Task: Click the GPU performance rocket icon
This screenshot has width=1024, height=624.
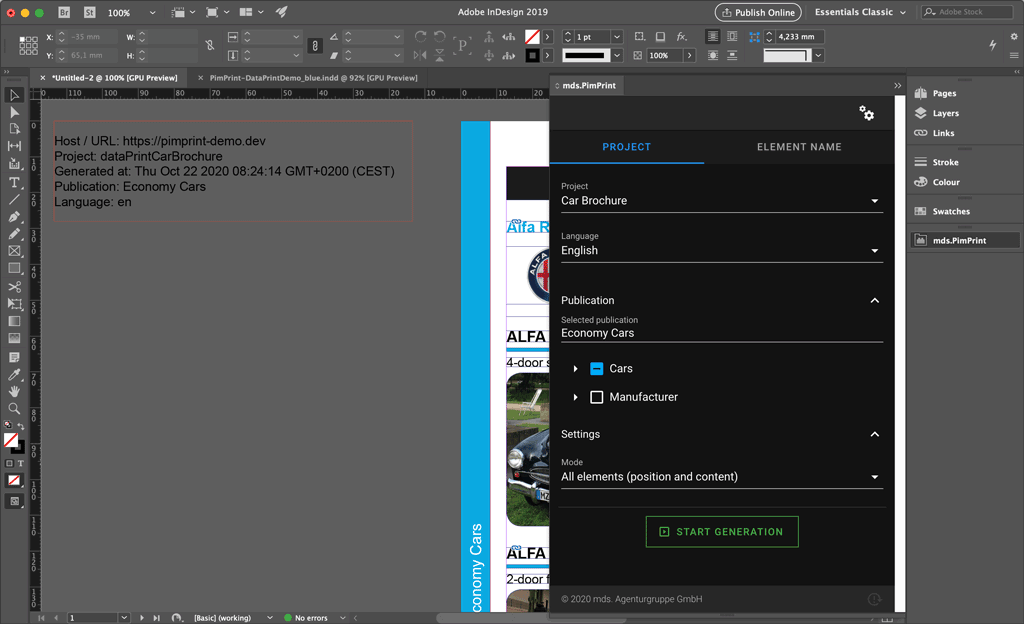Action: click(281, 12)
